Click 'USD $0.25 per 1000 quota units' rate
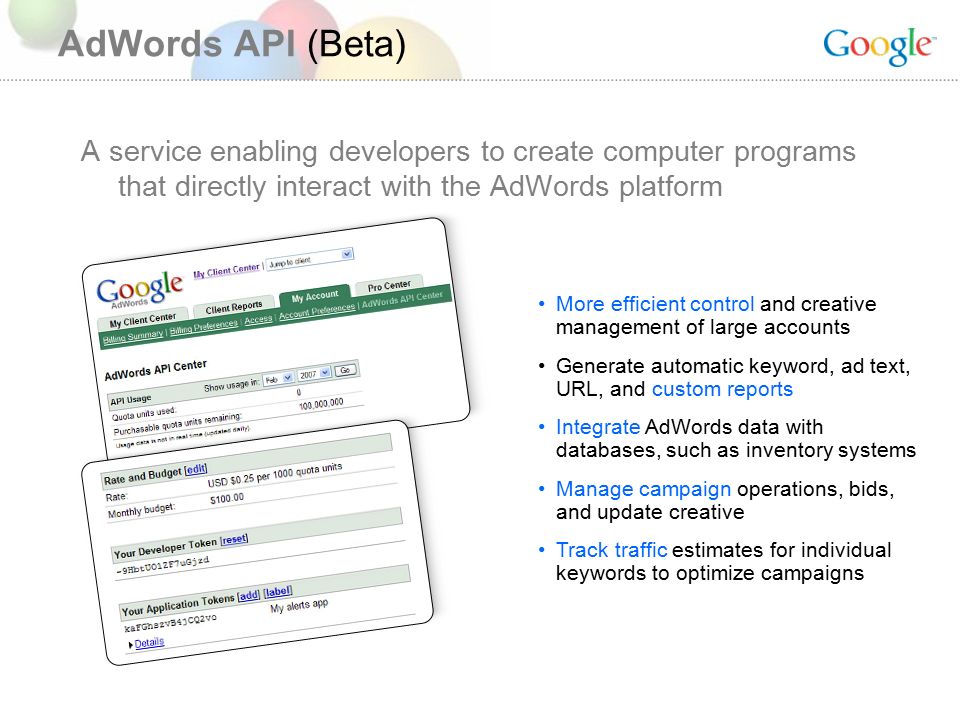Image resolution: width=960 pixels, height=720 pixels. 274,475
